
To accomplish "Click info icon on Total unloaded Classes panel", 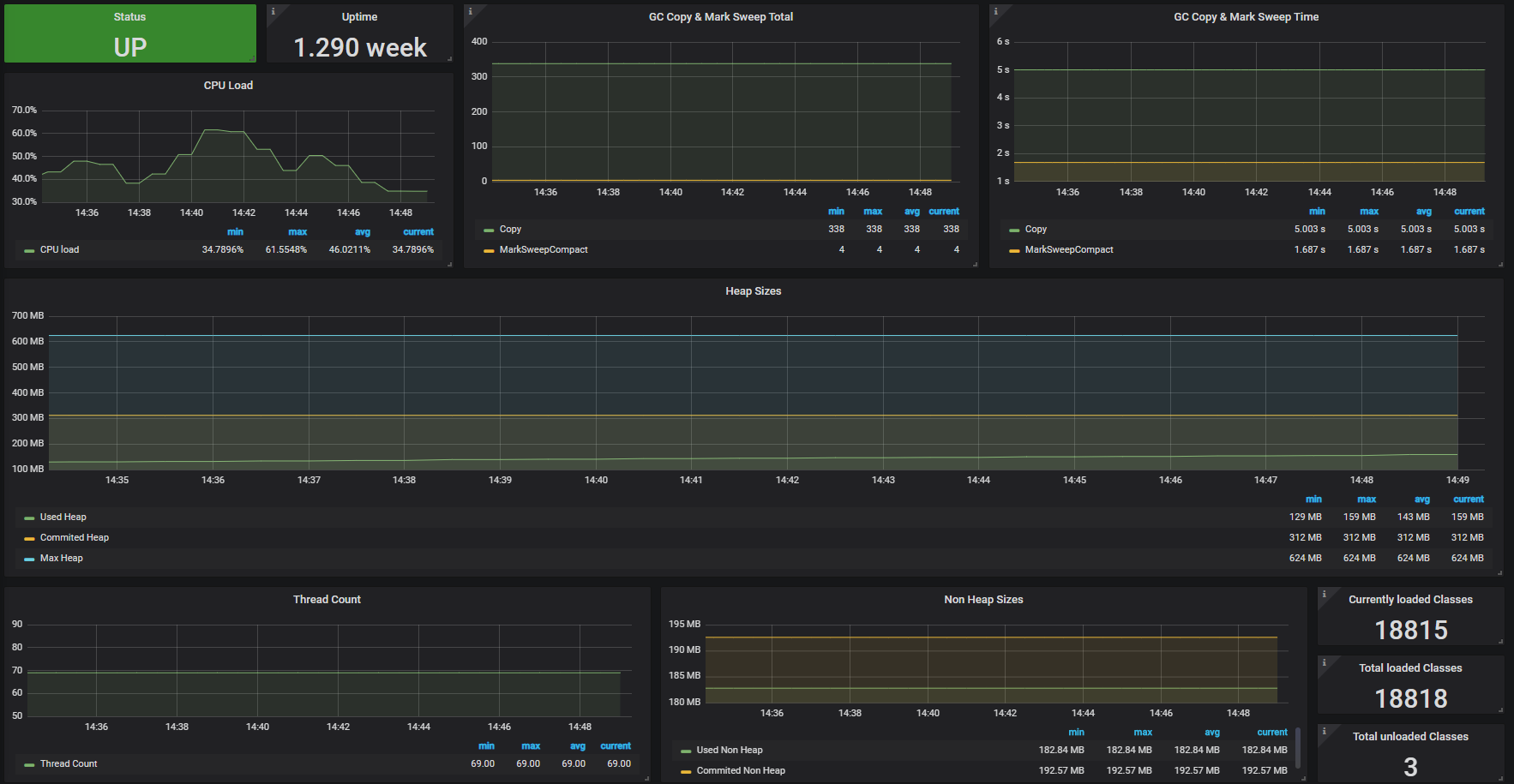I will pos(1324,731).
